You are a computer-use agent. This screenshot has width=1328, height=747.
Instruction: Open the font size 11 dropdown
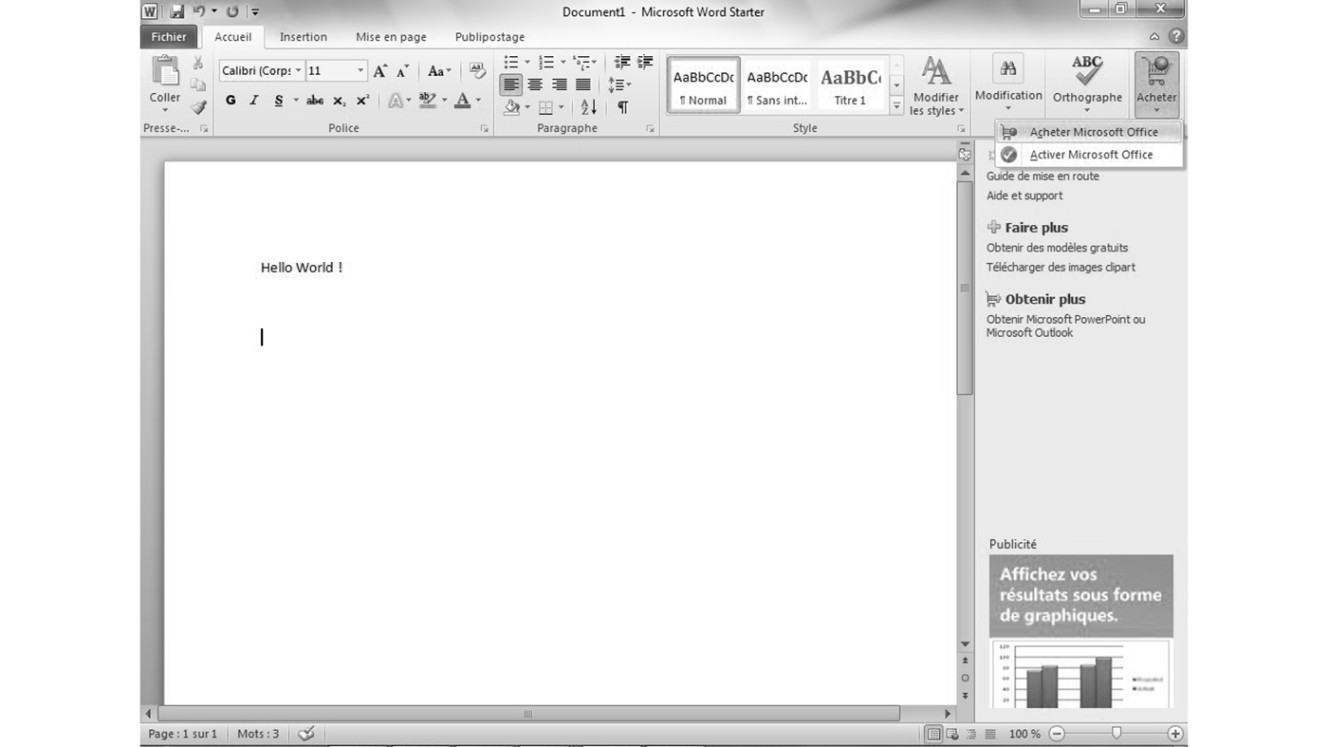point(361,71)
